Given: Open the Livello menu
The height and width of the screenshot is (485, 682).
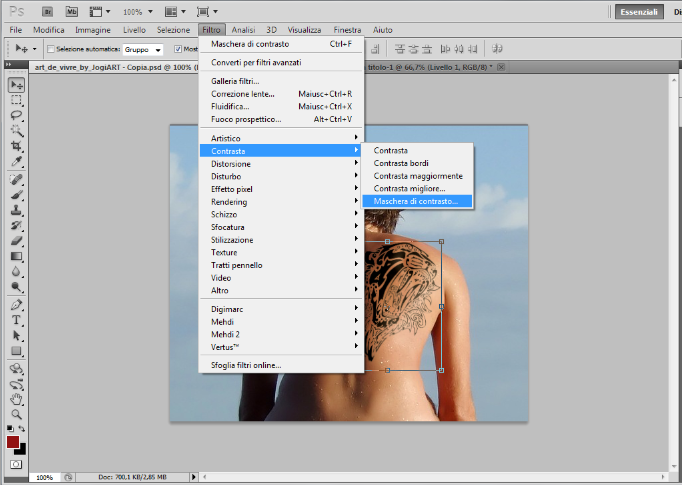Looking at the screenshot, I should (134, 30).
